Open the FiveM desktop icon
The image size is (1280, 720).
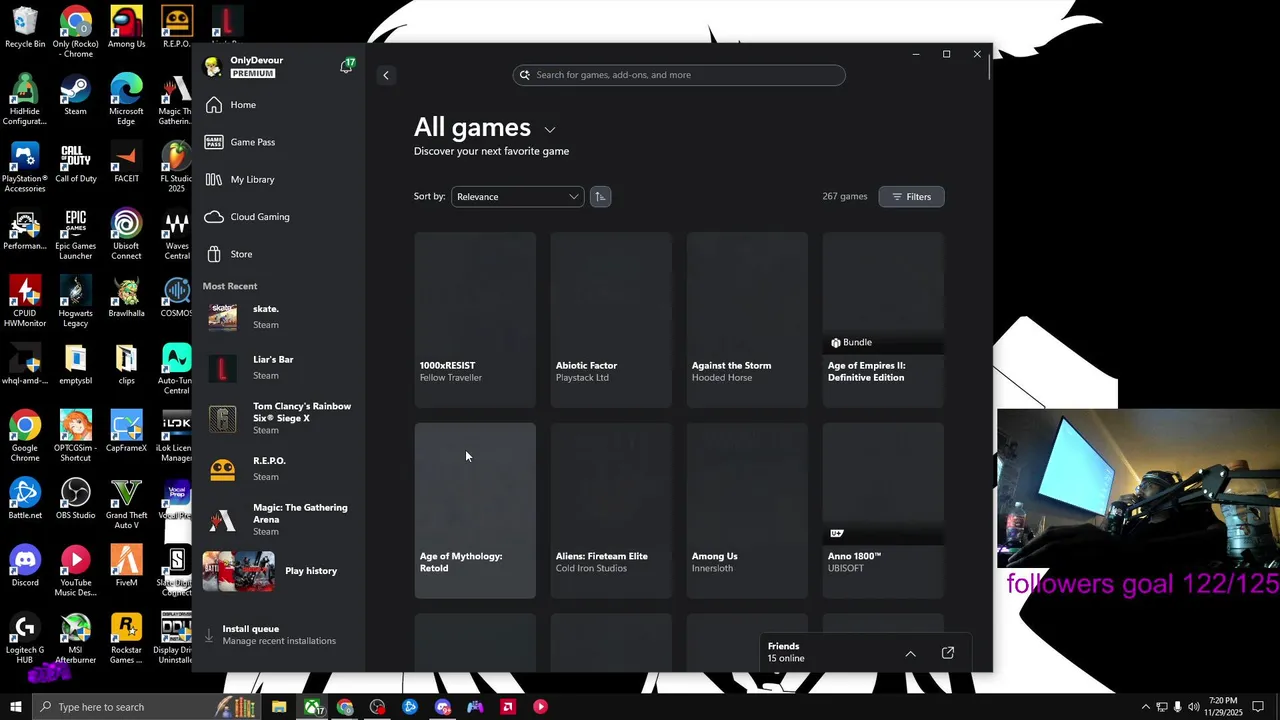click(x=126, y=566)
